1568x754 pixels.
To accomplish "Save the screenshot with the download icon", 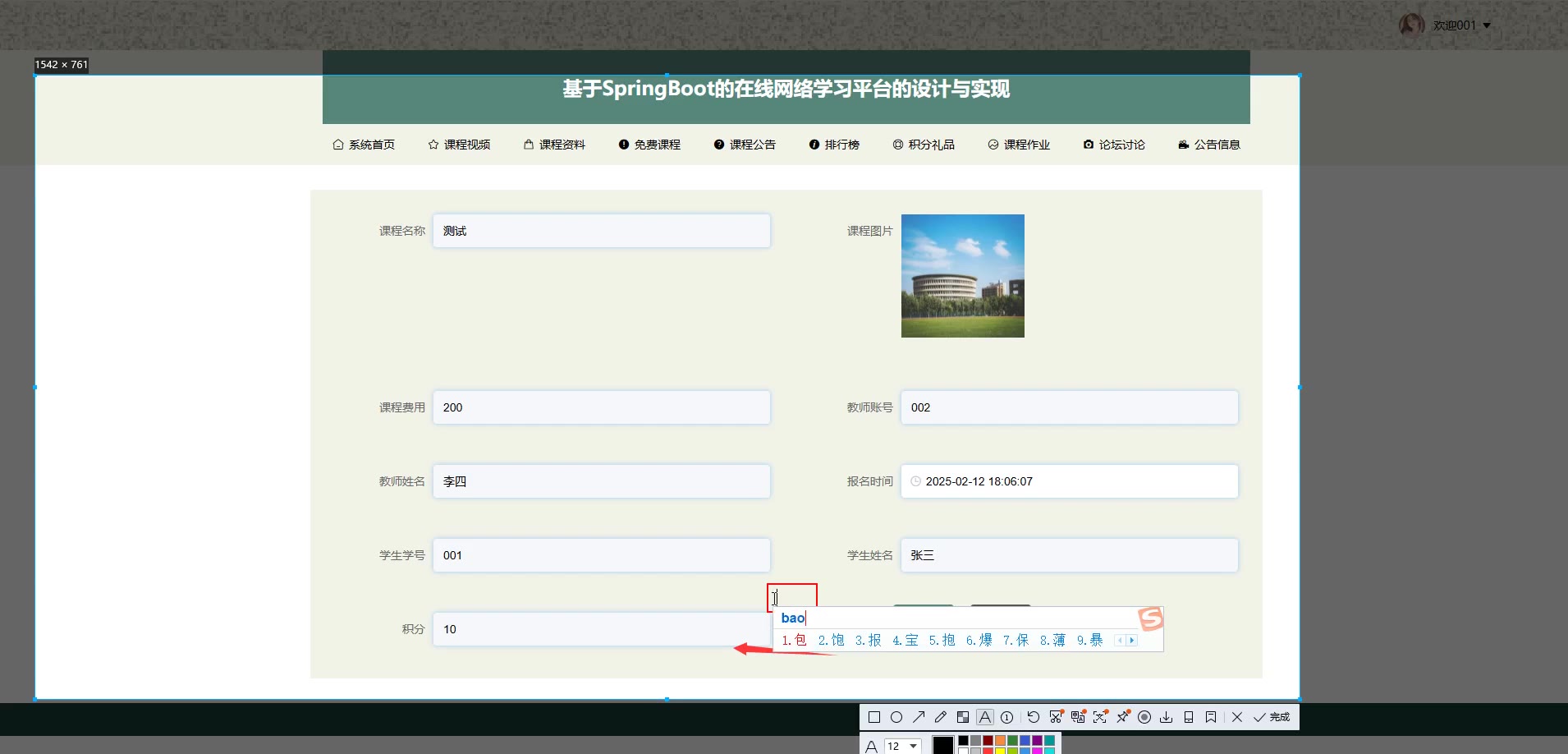I will point(1166,717).
